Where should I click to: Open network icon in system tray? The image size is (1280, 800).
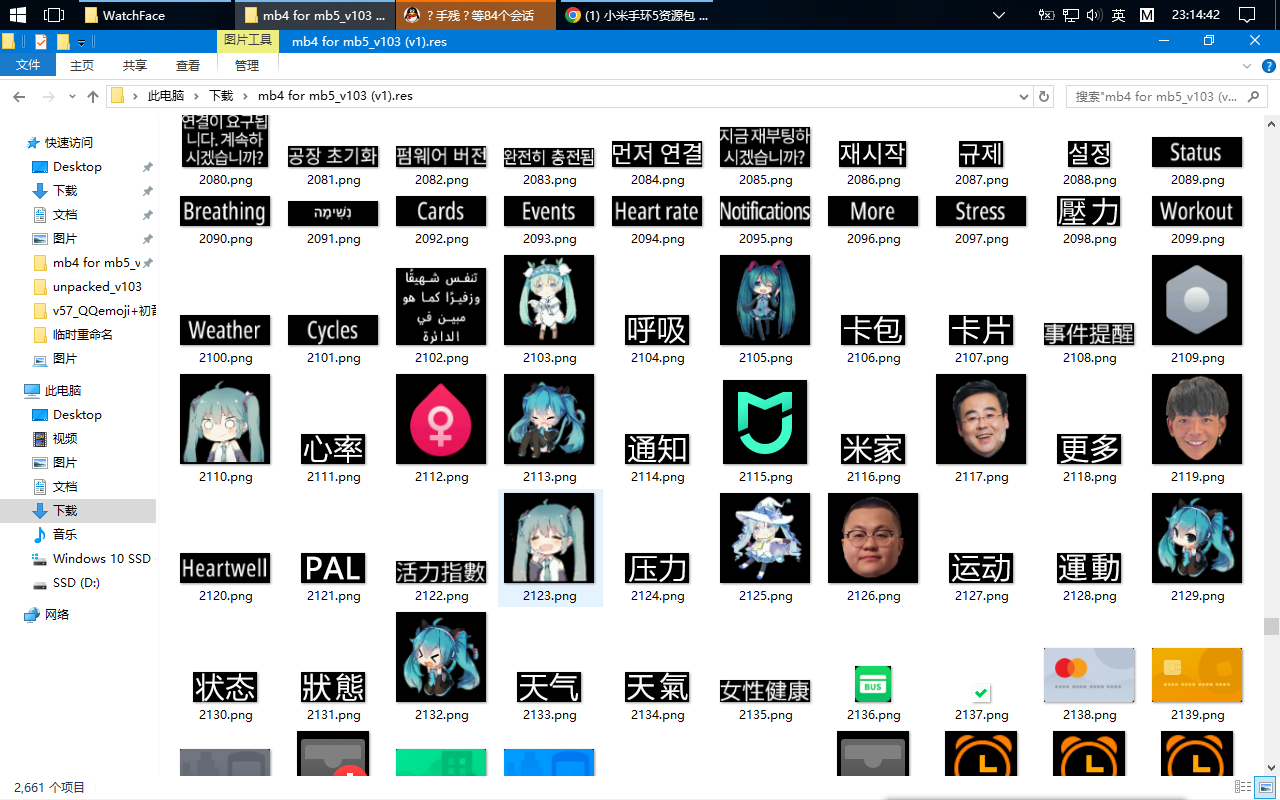click(1070, 15)
